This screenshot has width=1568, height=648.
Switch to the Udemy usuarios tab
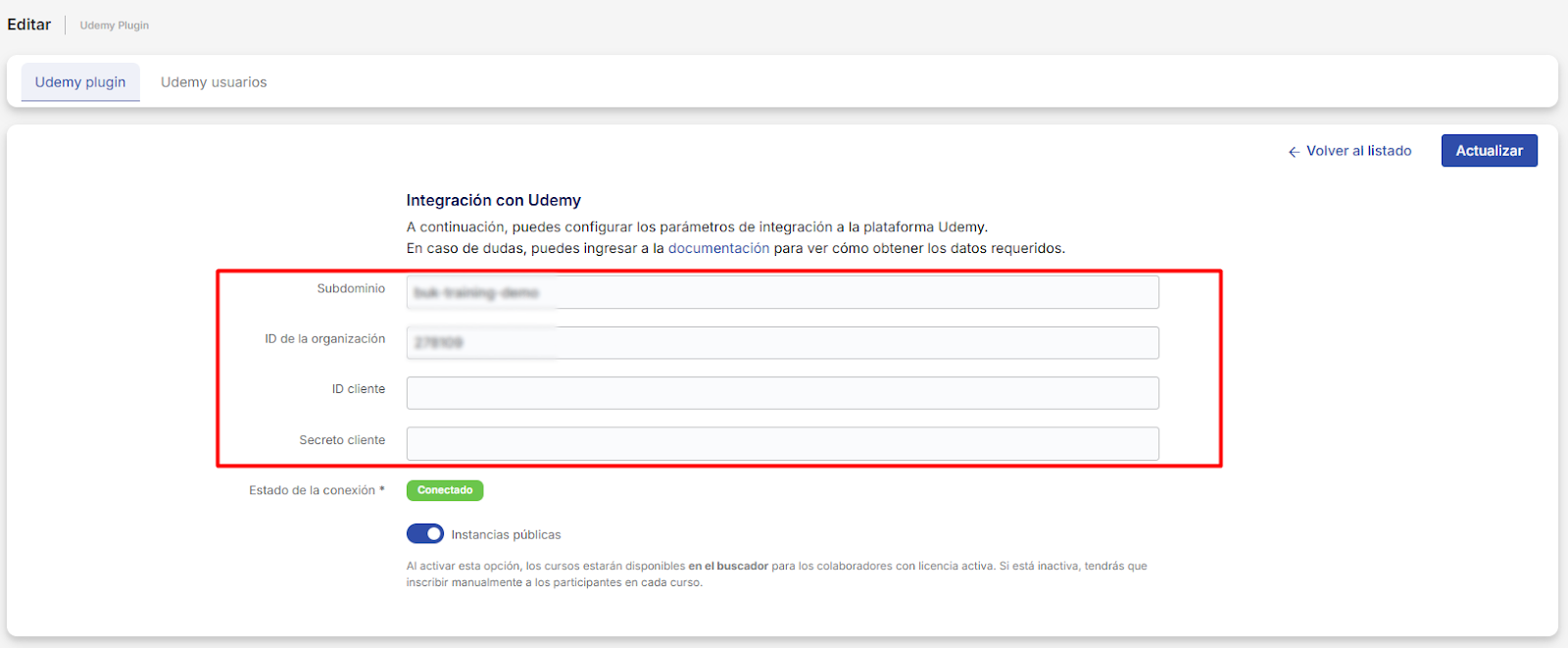pyautogui.click(x=214, y=82)
